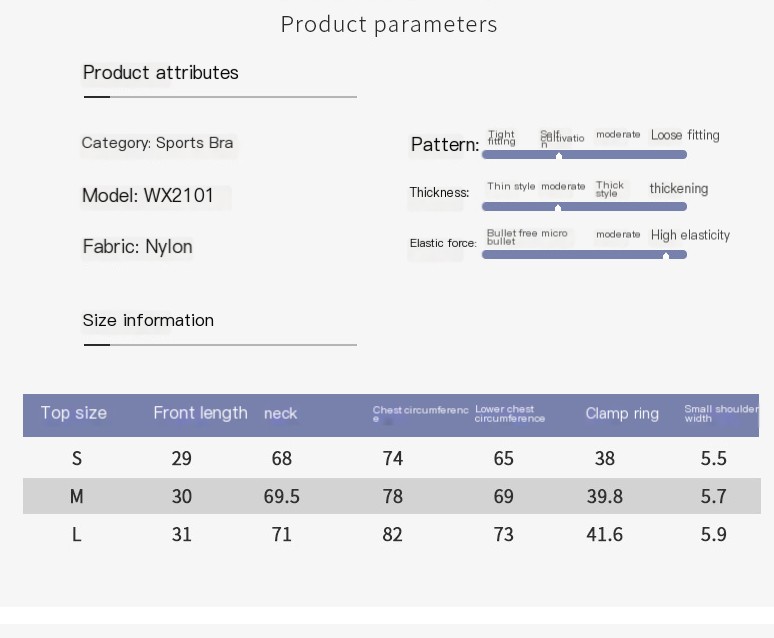Screen dimensions: 774x638
Task: Click the 'Thickness:' label
Action: pyautogui.click(x=439, y=193)
